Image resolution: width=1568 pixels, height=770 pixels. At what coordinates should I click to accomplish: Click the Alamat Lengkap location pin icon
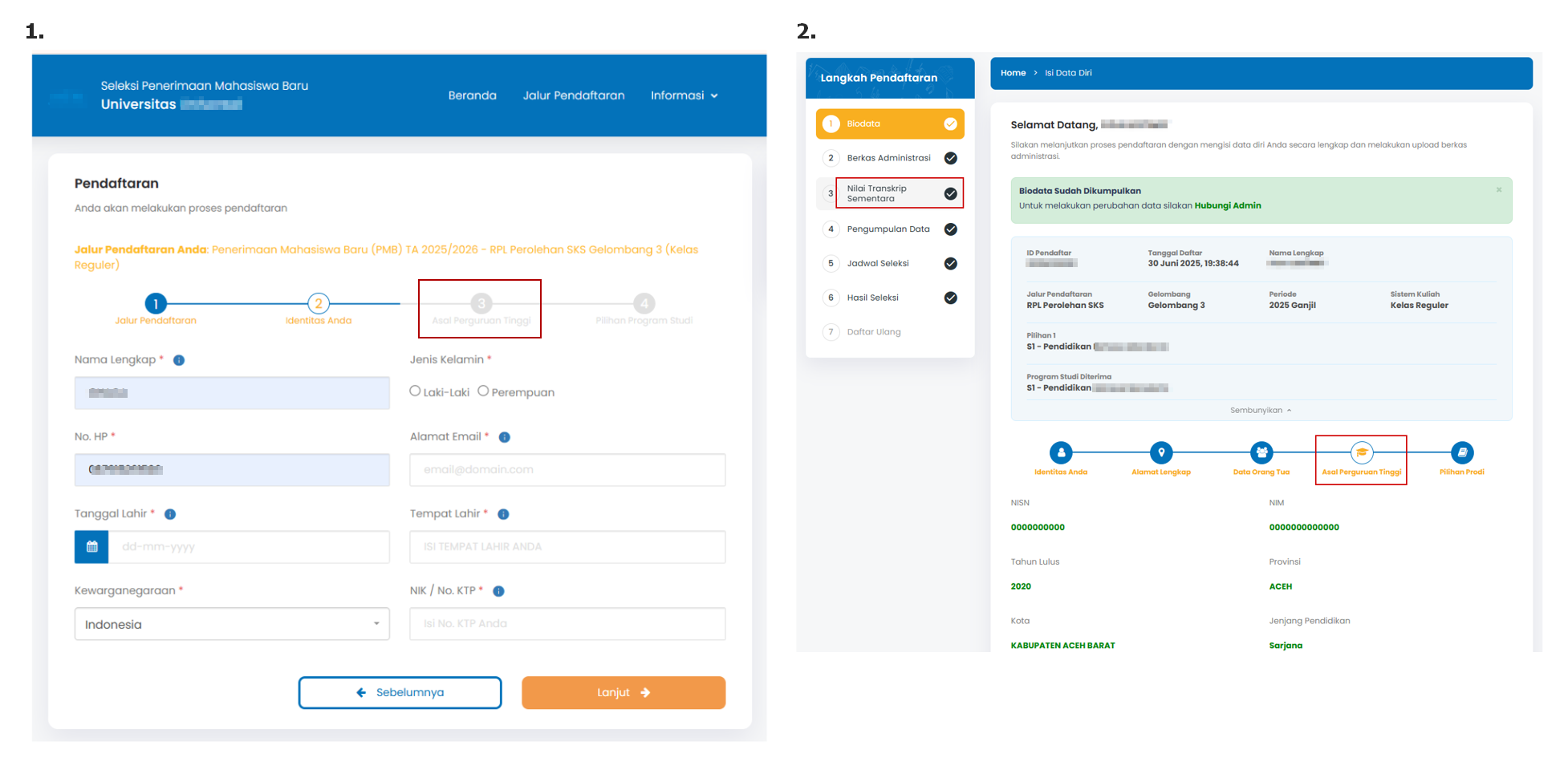(1160, 453)
